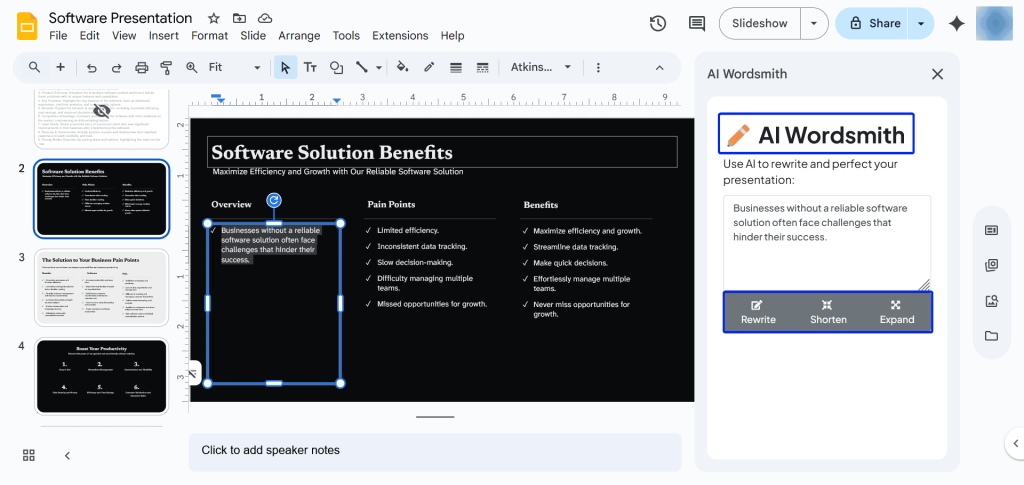Viewport: 1024px width, 485px height.
Task: Open the Extensions menu
Action: (x=400, y=36)
